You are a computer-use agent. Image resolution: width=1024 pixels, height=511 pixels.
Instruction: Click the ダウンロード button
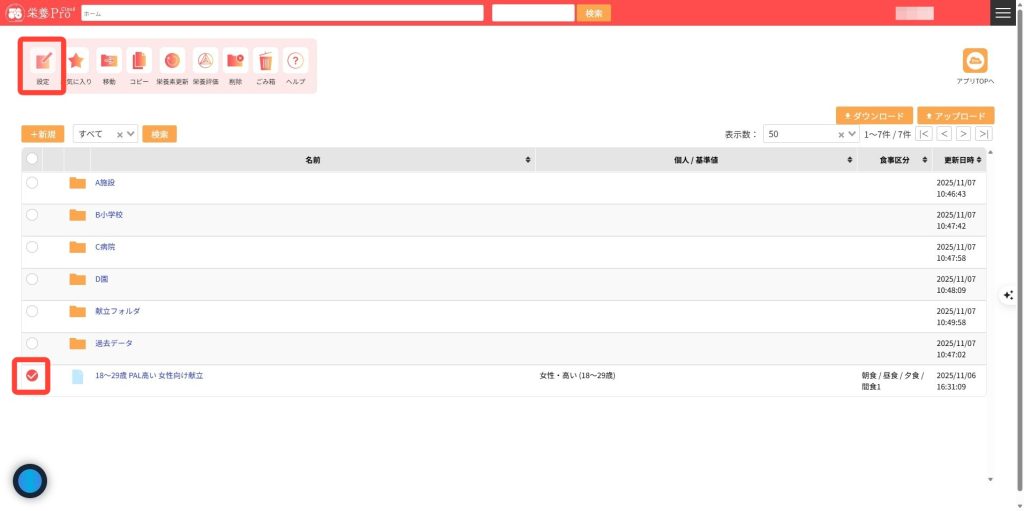873,116
